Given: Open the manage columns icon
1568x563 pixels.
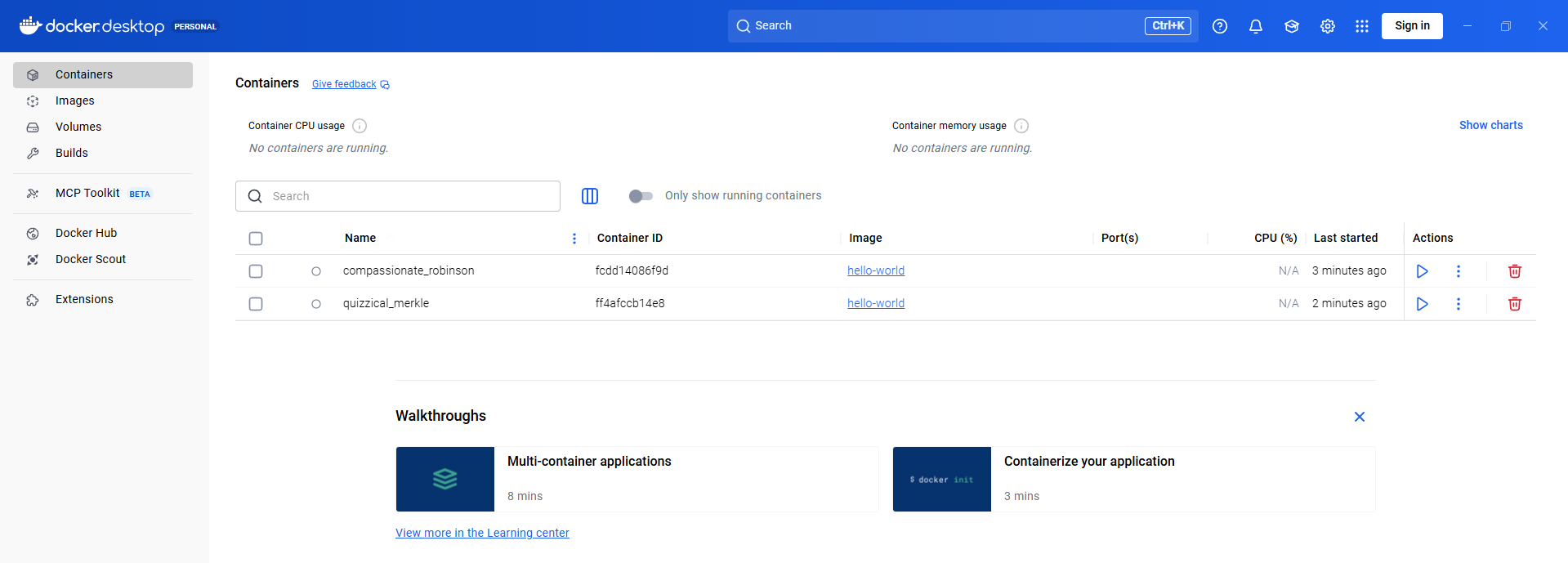Looking at the screenshot, I should pos(590,196).
